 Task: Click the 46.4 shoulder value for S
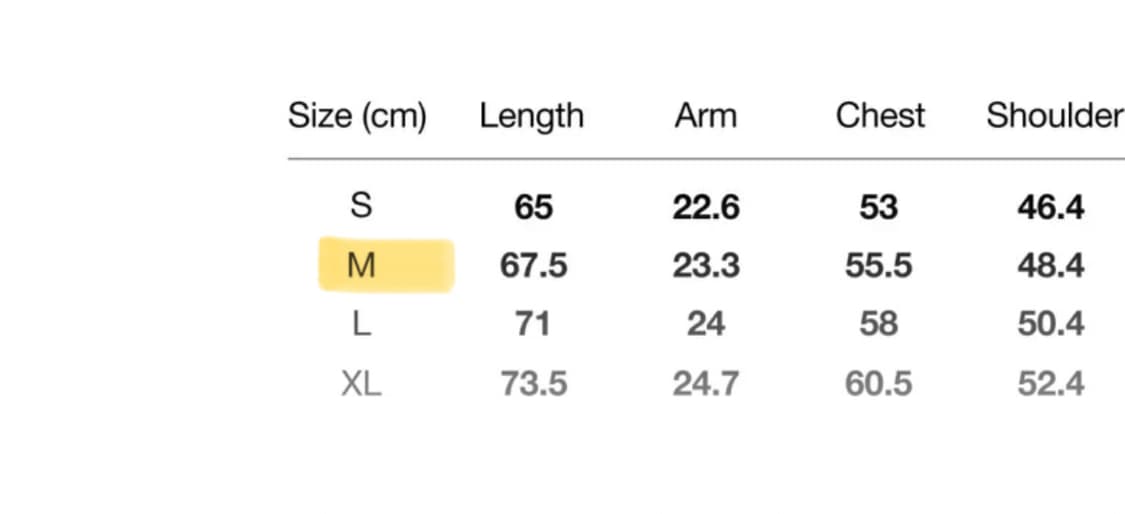(1051, 207)
